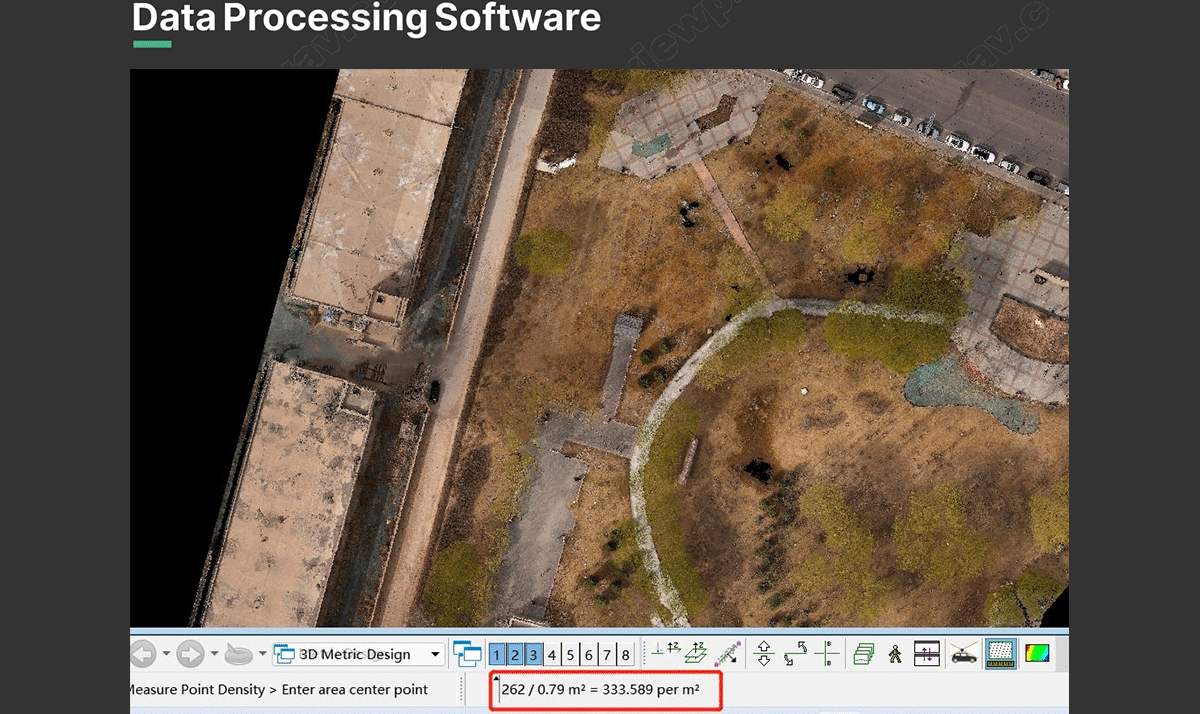Open the 3D Metric Design dropdown
1200x714 pixels.
click(435, 655)
